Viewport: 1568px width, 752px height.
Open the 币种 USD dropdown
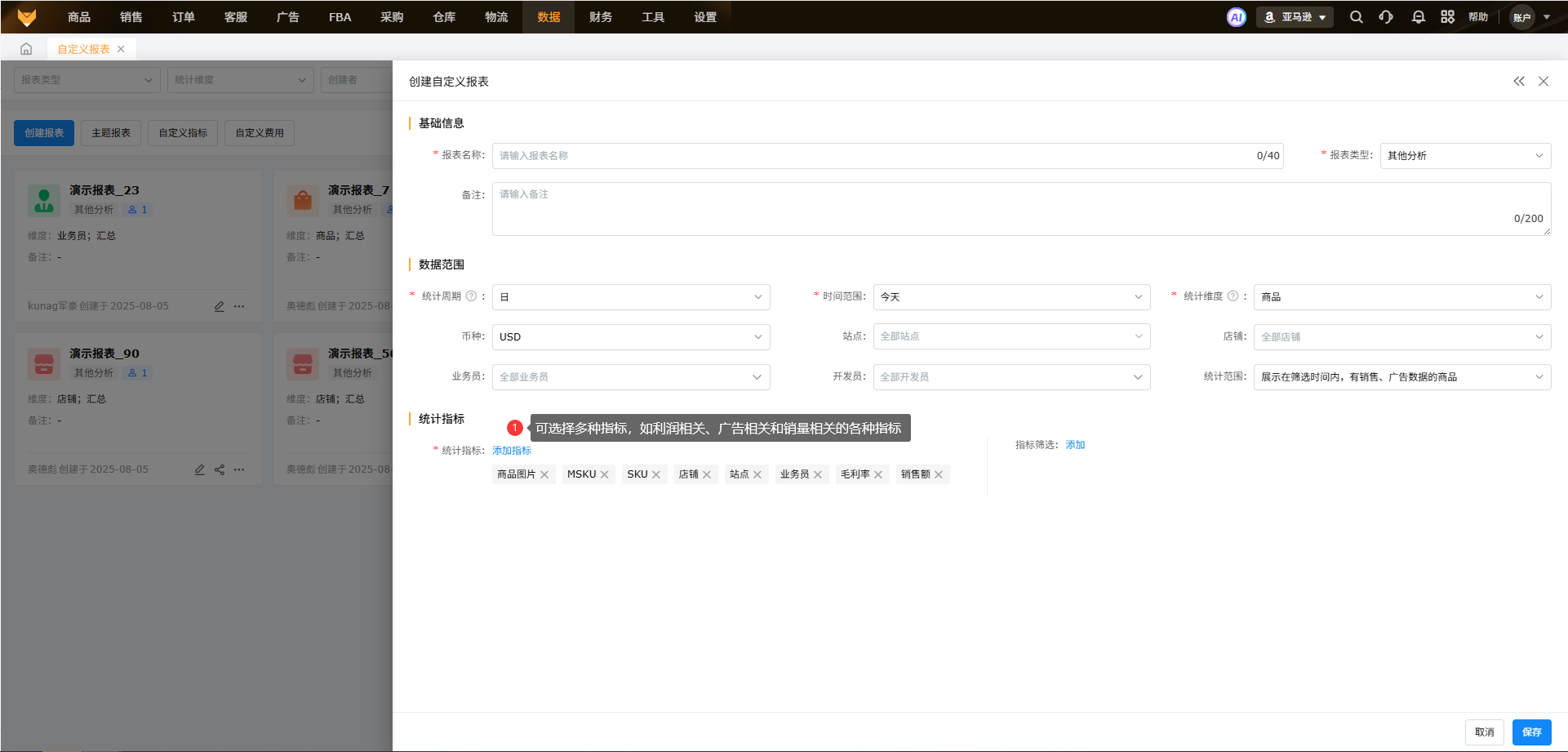631,336
